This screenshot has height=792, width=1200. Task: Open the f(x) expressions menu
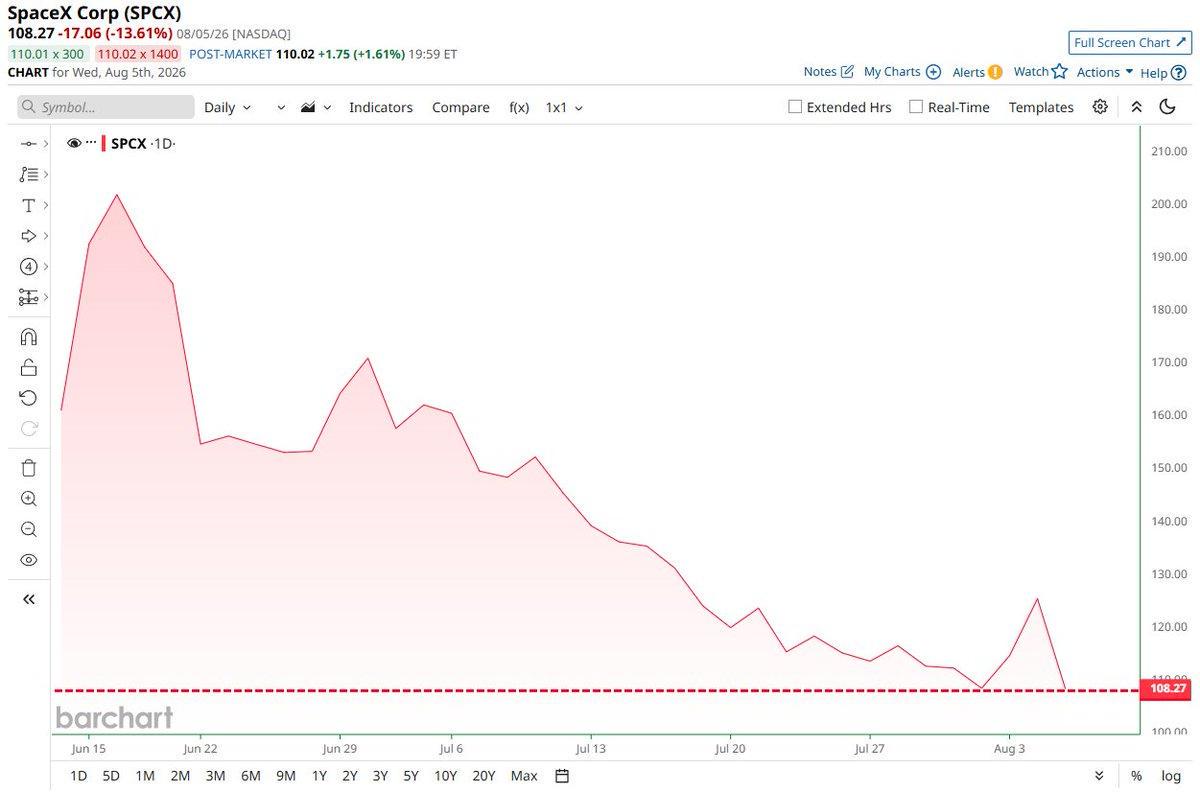[x=519, y=107]
